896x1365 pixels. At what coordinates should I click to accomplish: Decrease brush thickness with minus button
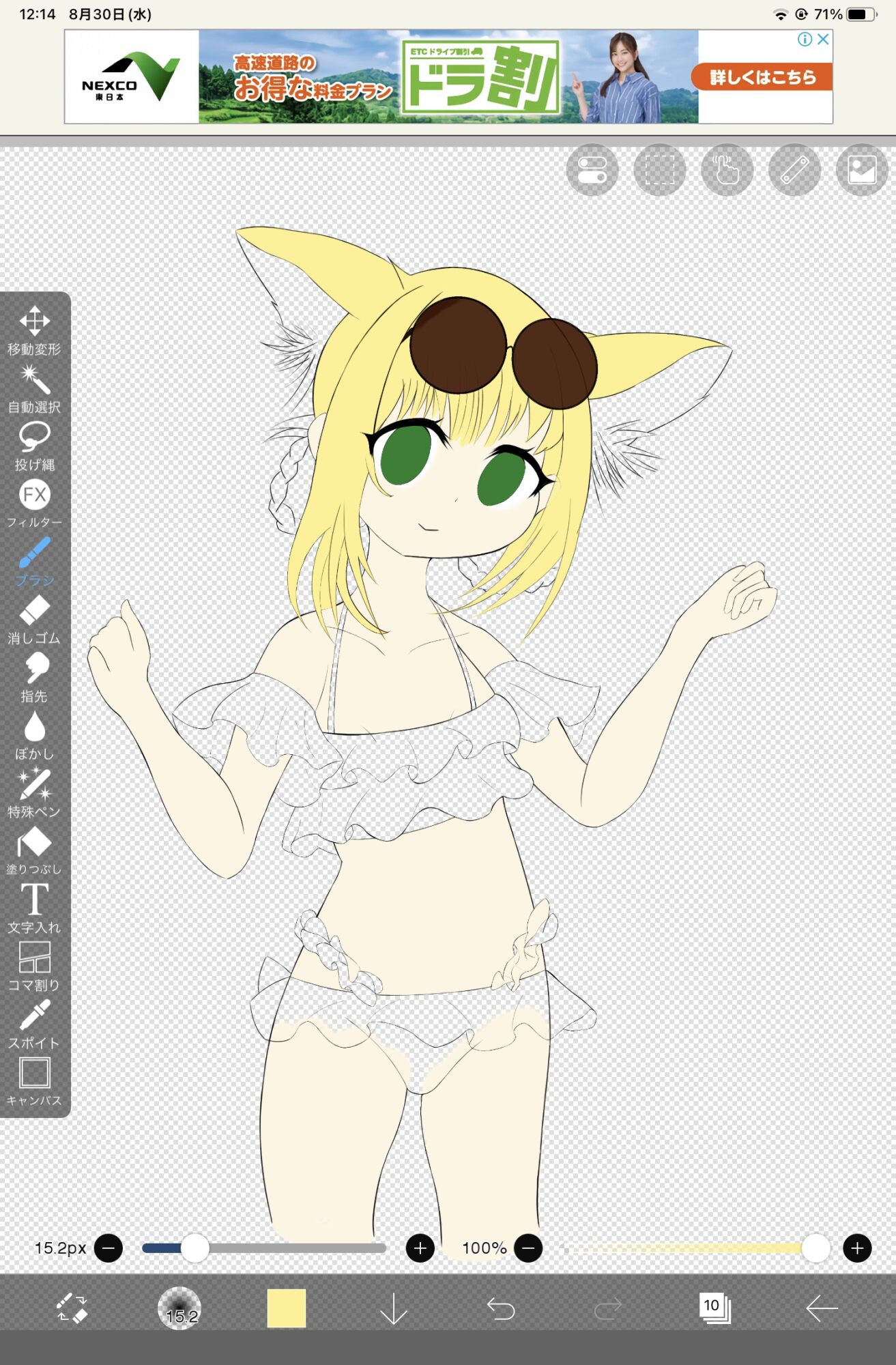[109, 1248]
